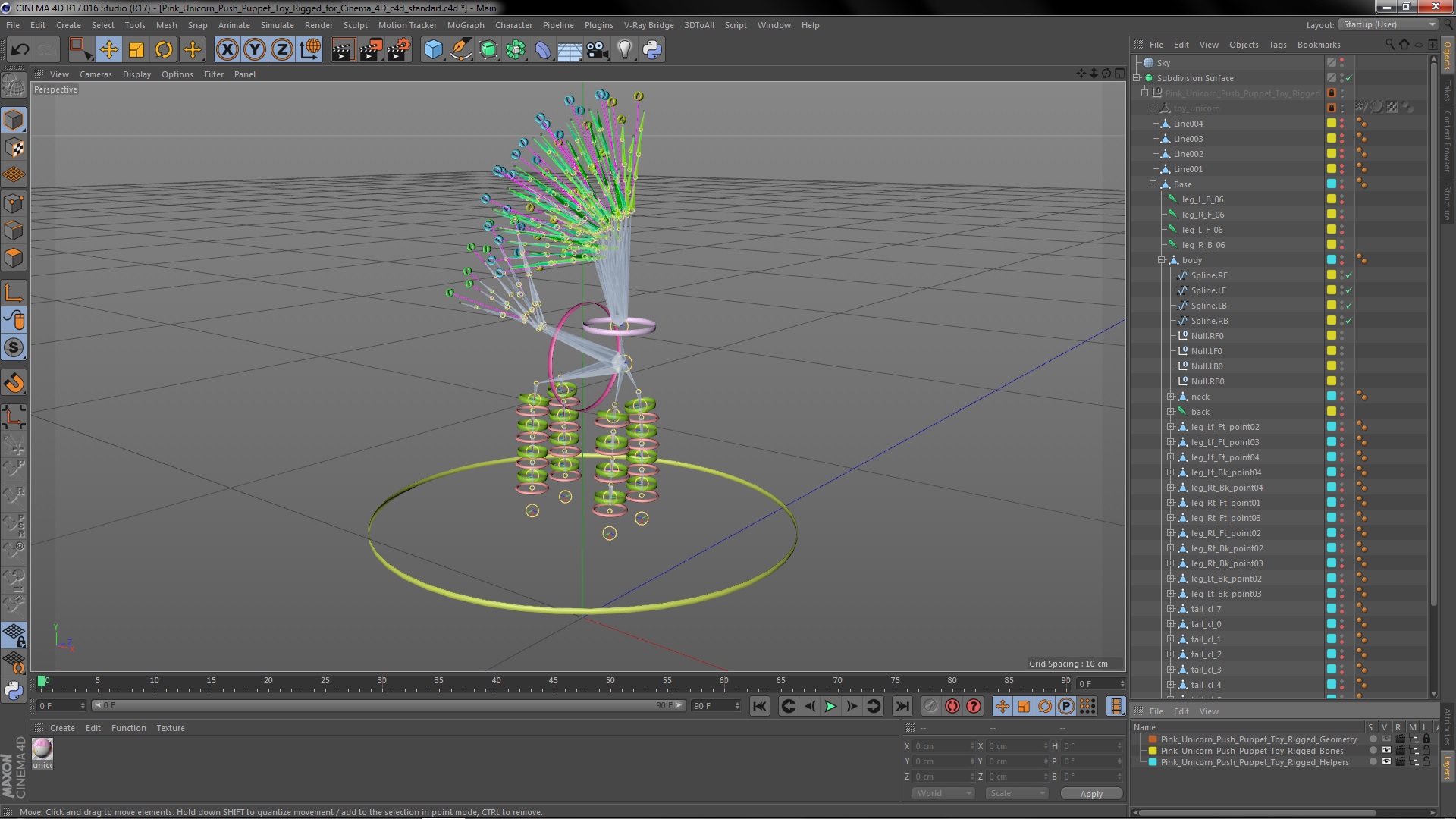Viewport: 1456px width, 819px height.
Task: Toggle Subdivision Surface enable checkmark
Action: 1349,78
